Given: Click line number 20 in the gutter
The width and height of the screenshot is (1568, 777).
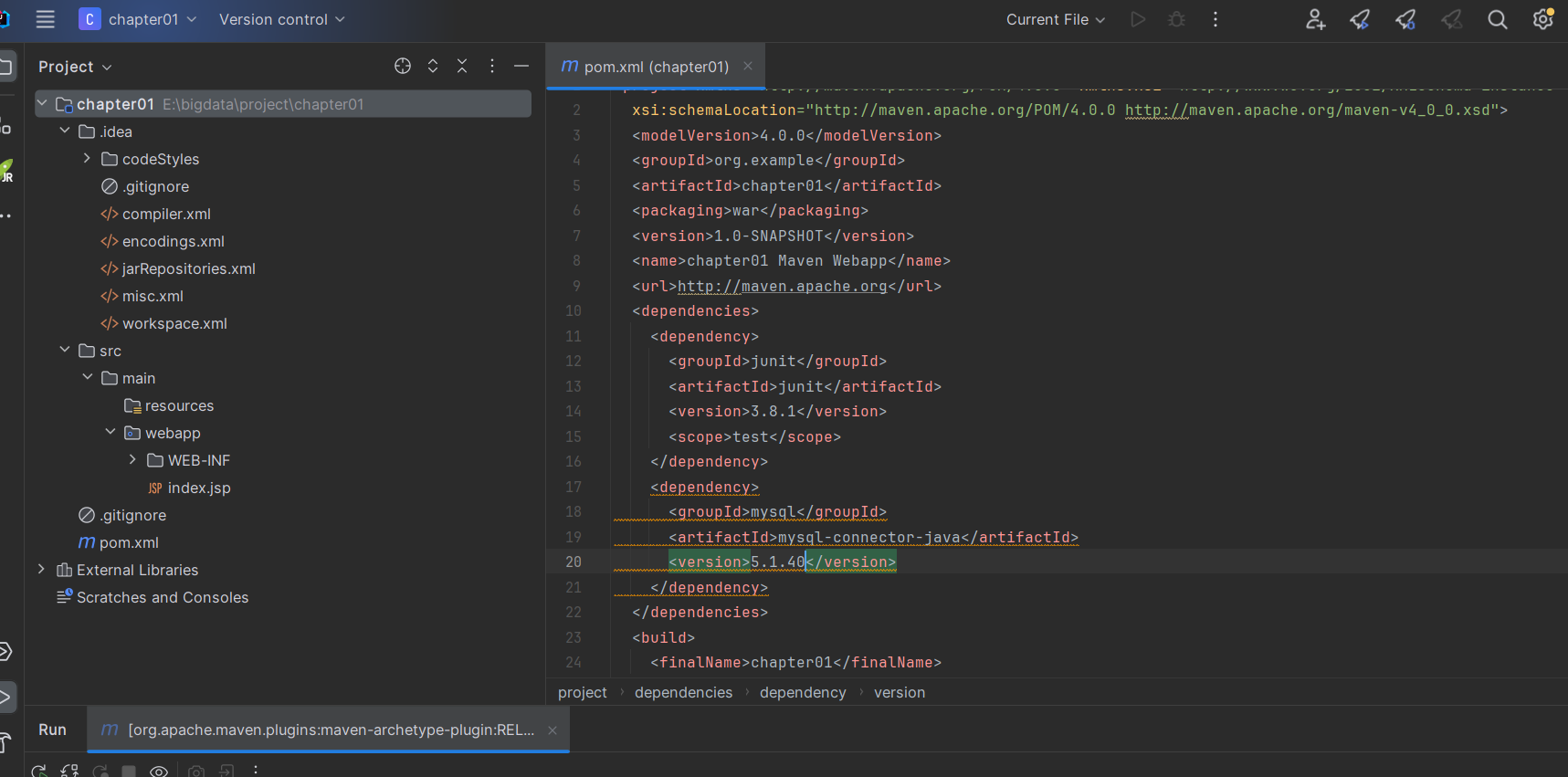Looking at the screenshot, I should (574, 562).
